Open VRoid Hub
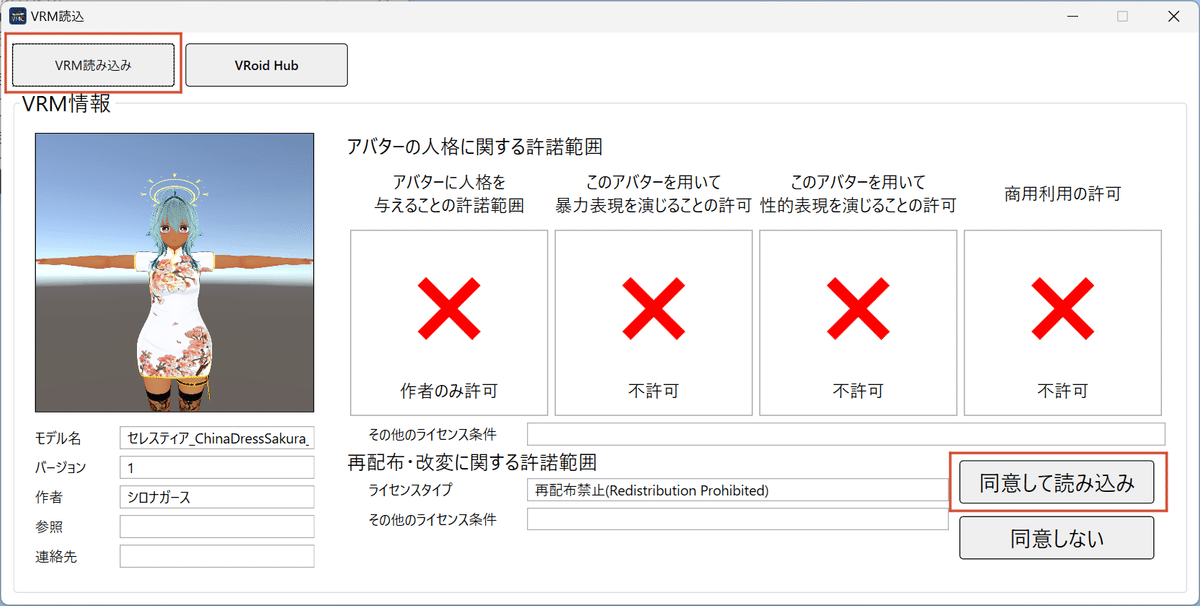Screen dimensions: 1200x606 pos(266,65)
